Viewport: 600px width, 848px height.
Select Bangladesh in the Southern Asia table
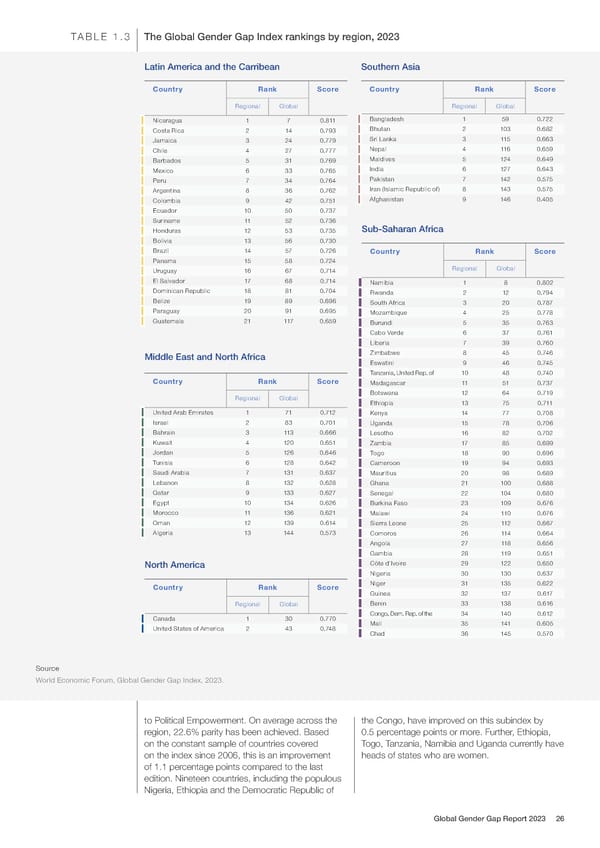[x=387, y=119]
